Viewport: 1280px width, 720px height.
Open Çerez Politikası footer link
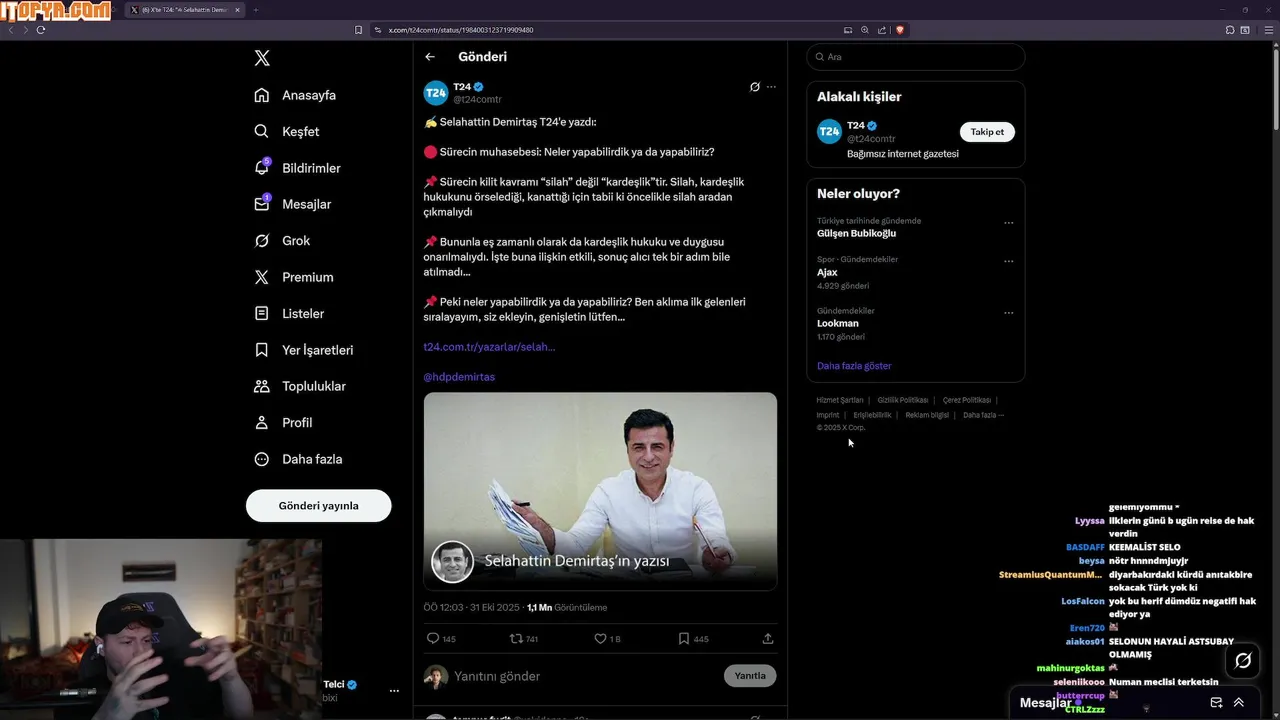click(967, 400)
